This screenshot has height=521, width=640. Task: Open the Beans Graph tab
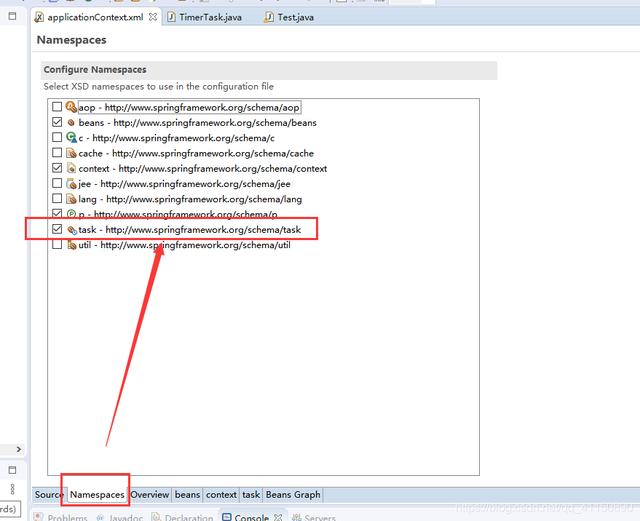point(293,494)
